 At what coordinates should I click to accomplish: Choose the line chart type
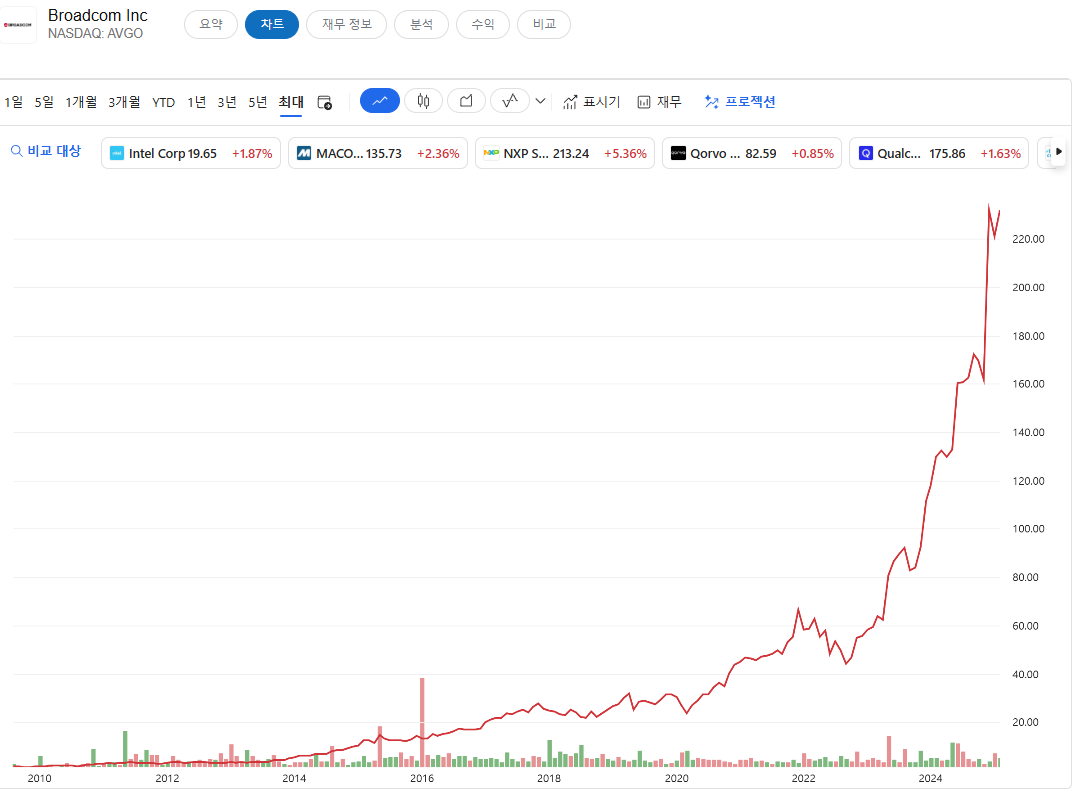click(x=380, y=101)
